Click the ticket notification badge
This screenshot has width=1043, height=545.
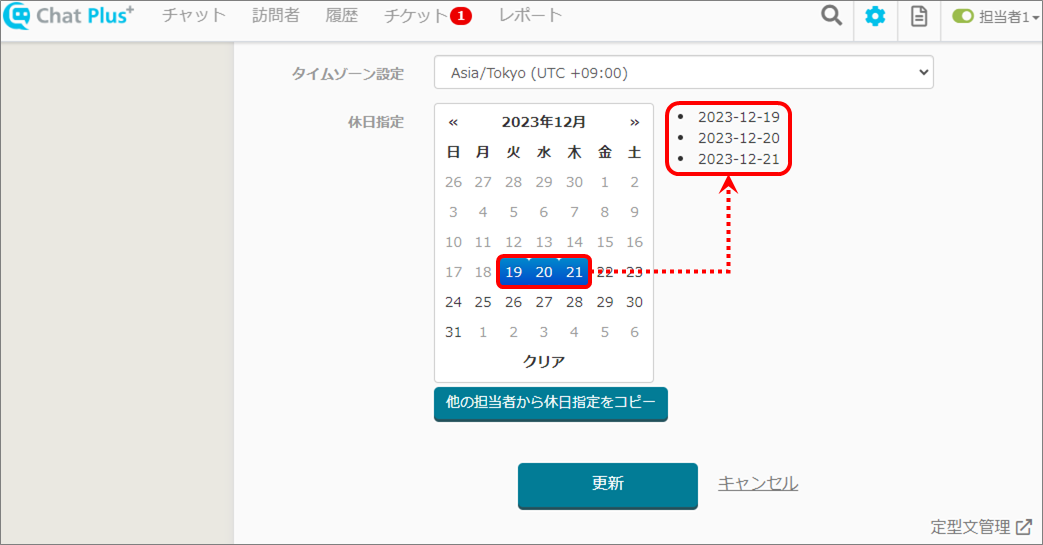[460, 16]
